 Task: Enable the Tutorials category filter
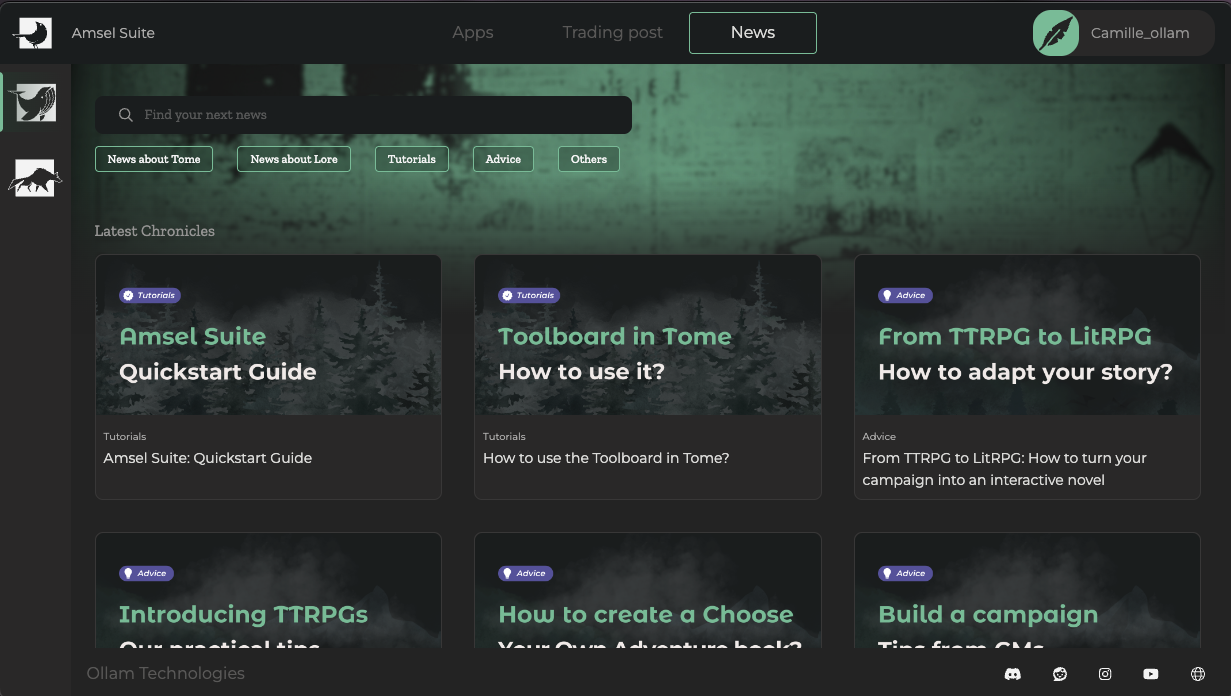(x=412, y=159)
